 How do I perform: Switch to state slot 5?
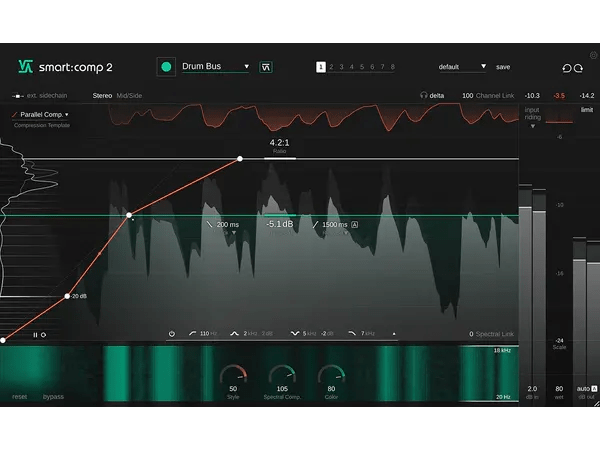pyautogui.click(x=362, y=67)
